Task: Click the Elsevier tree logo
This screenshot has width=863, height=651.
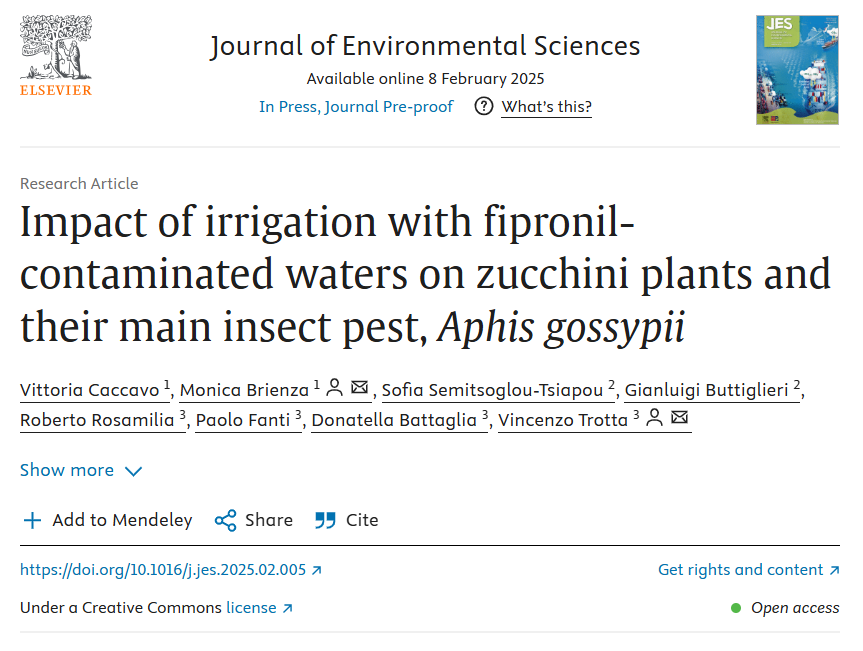Action: pos(56,56)
